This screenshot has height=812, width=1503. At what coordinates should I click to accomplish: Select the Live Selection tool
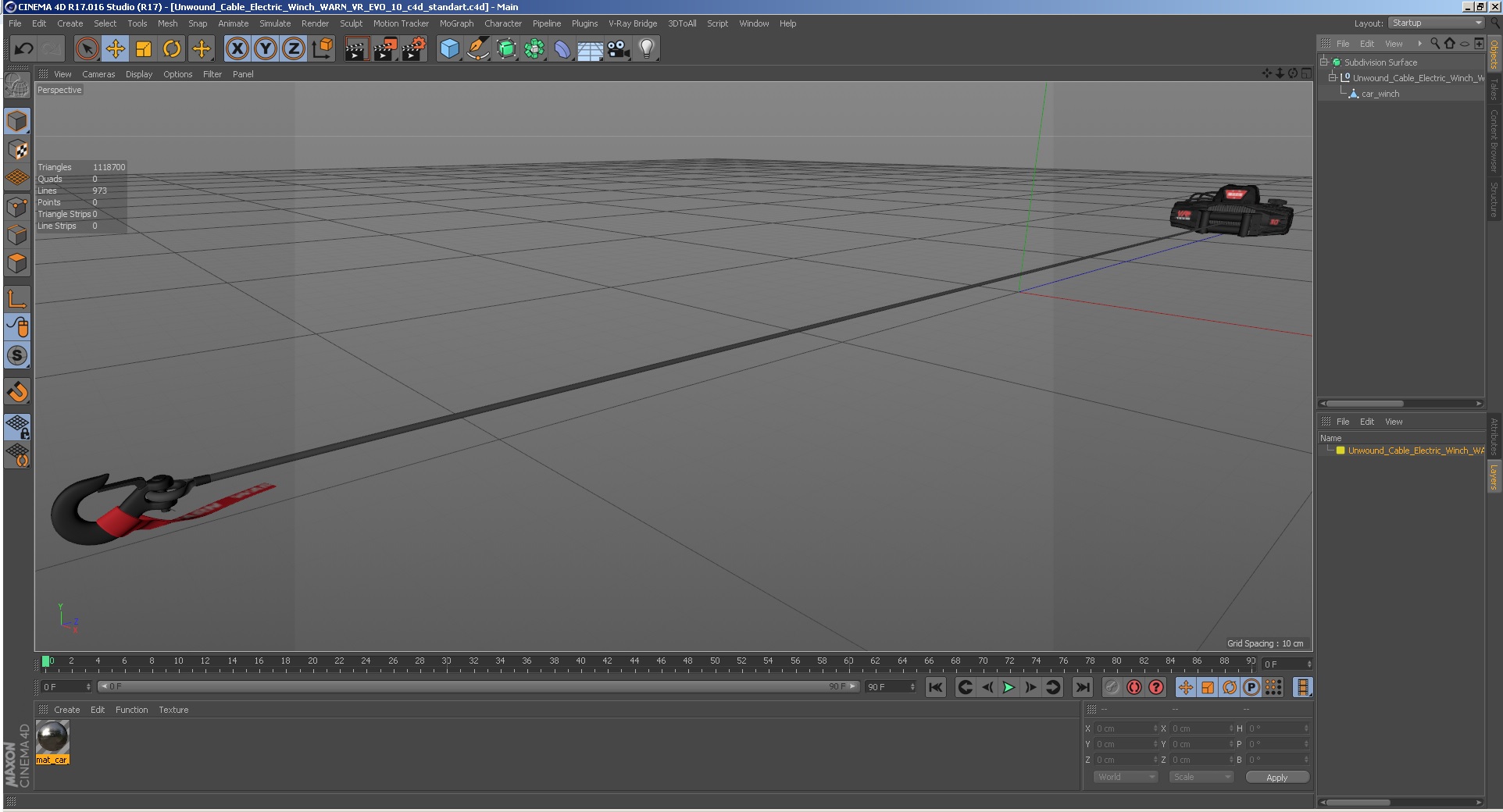[87, 49]
